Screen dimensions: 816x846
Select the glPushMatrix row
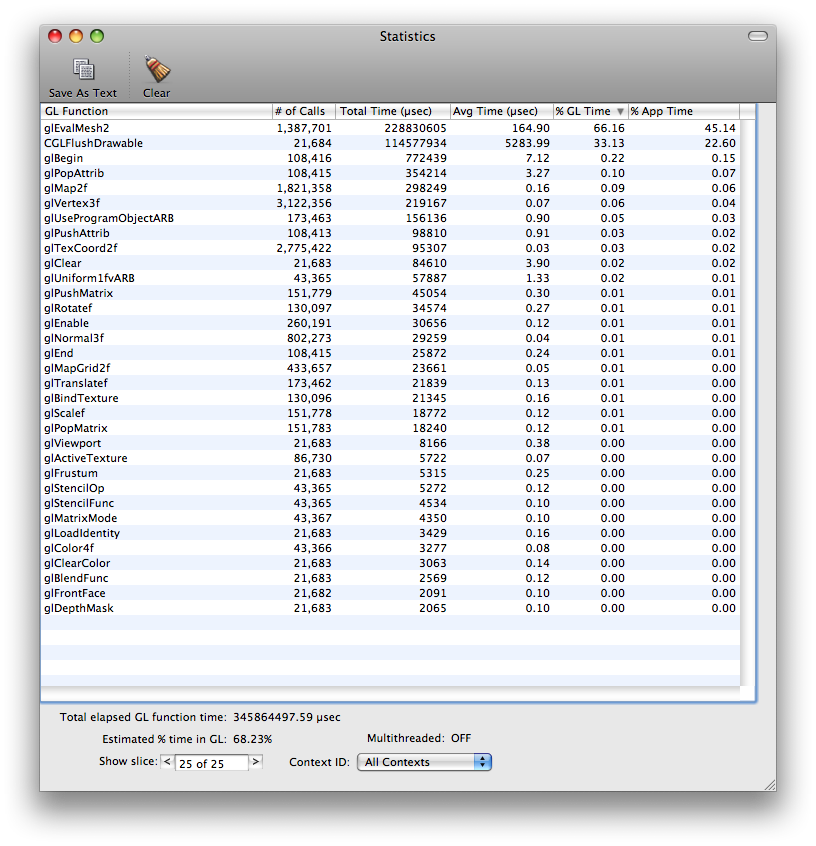pos(390,293)
